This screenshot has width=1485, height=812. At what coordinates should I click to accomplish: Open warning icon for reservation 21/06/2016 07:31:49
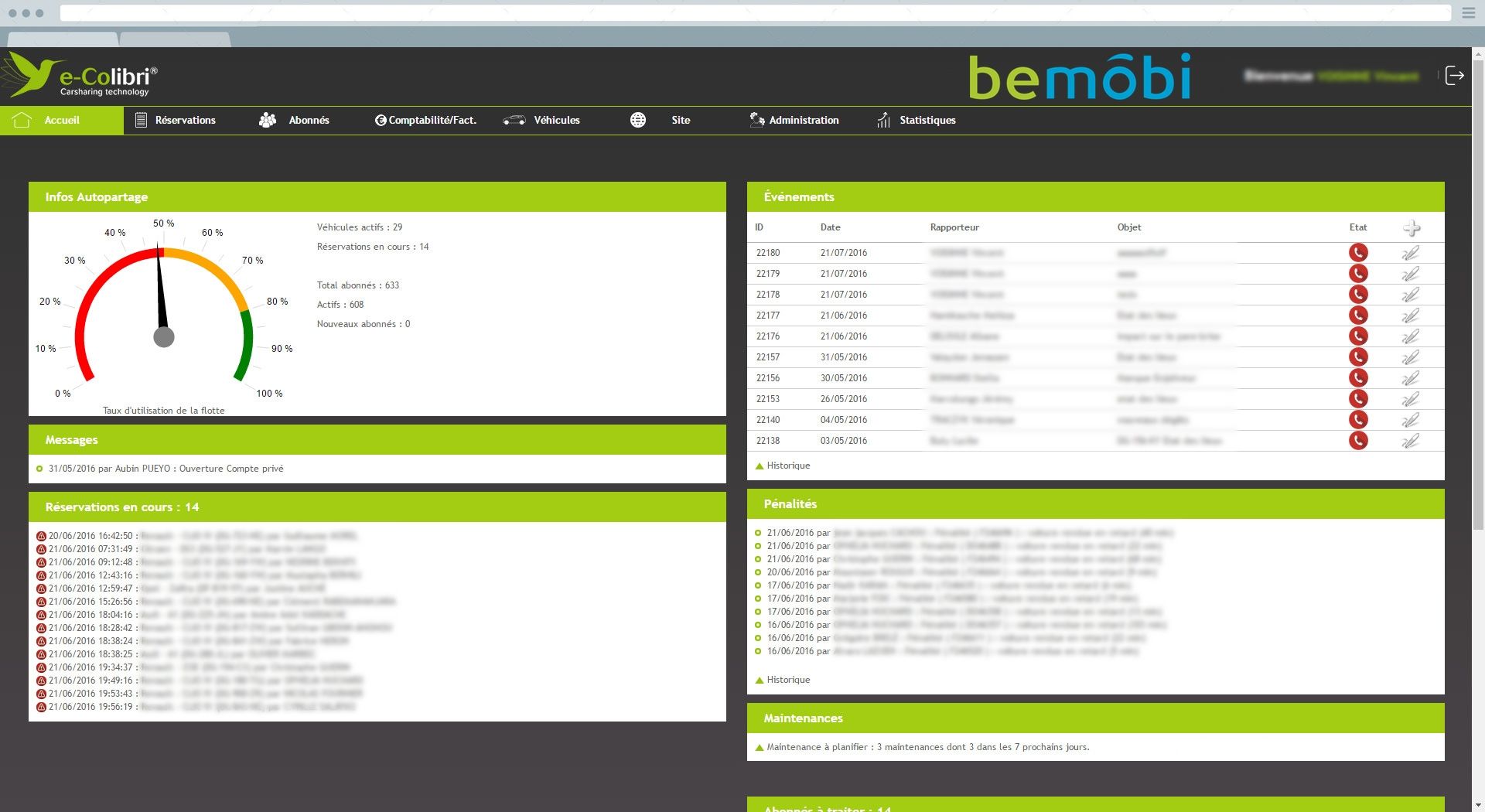tap(41, 549)
